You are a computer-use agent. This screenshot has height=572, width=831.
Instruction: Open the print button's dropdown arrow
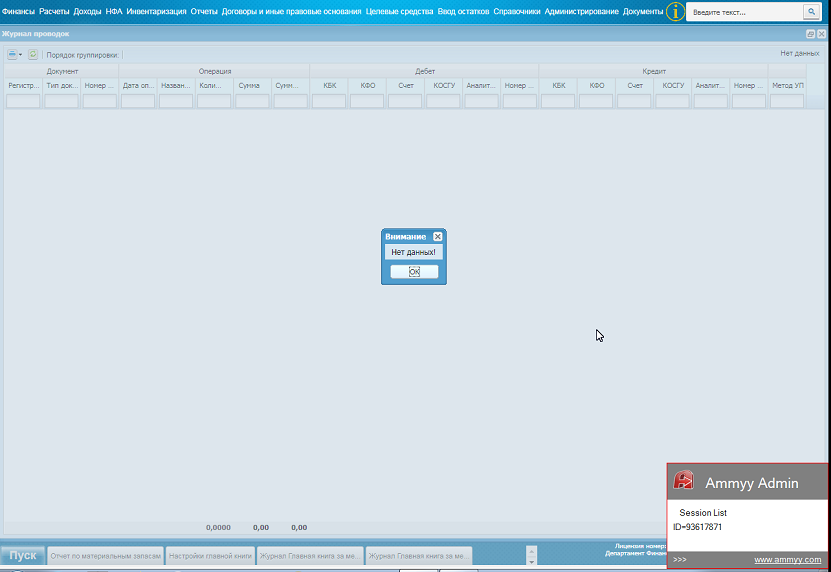[21, 55]
